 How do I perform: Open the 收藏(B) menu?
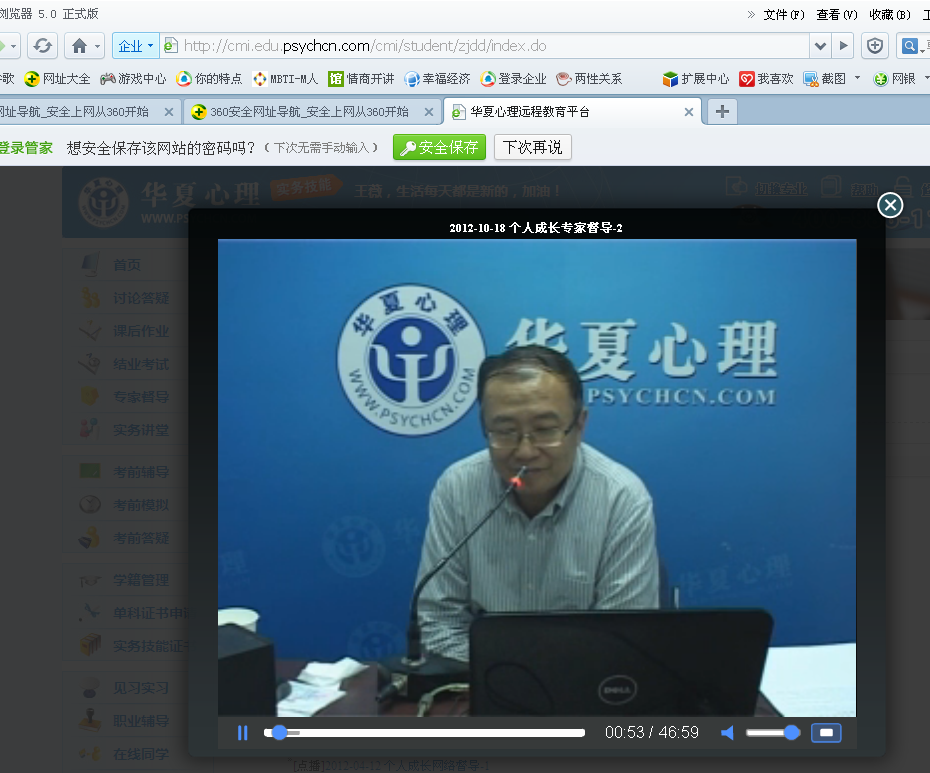pos(890,14)
